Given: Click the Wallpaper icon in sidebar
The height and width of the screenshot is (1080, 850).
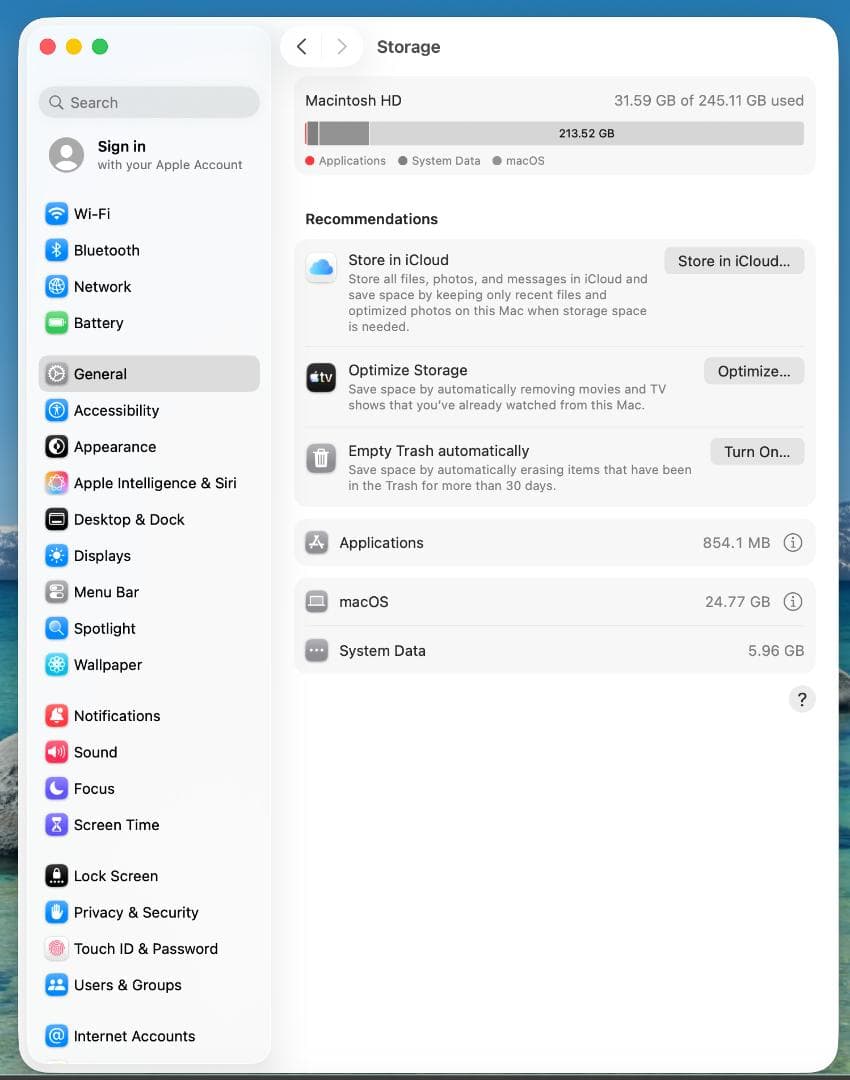Looking at the screenshot, I should point(57,665).
